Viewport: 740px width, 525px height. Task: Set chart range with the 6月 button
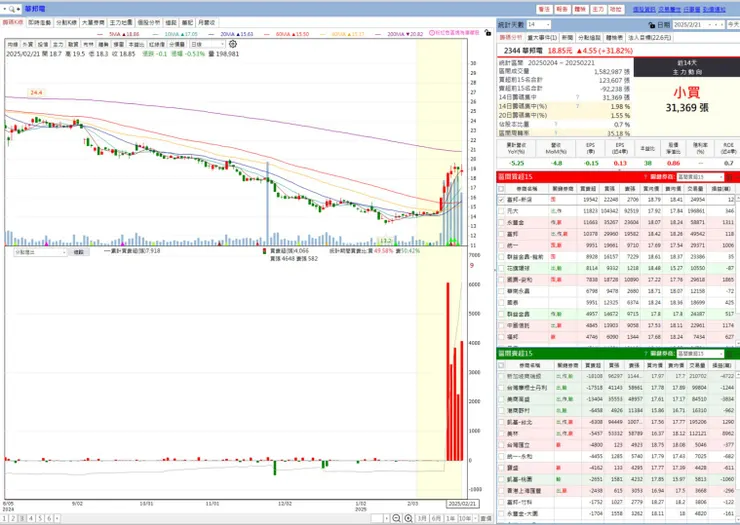tap(436, 518)
